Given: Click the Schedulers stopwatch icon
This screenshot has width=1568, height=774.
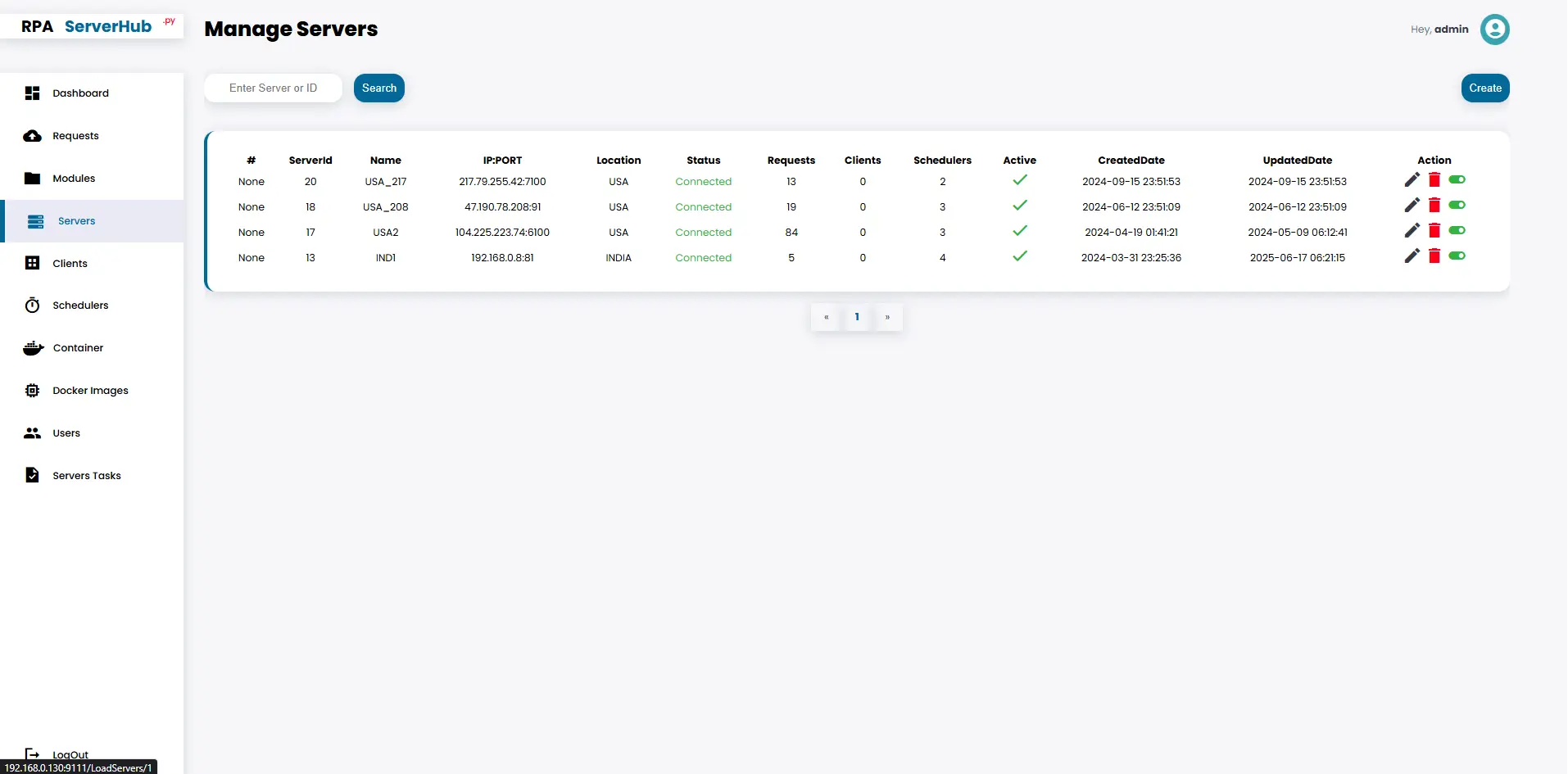Looking at the screenshot, I should (31, 304).
